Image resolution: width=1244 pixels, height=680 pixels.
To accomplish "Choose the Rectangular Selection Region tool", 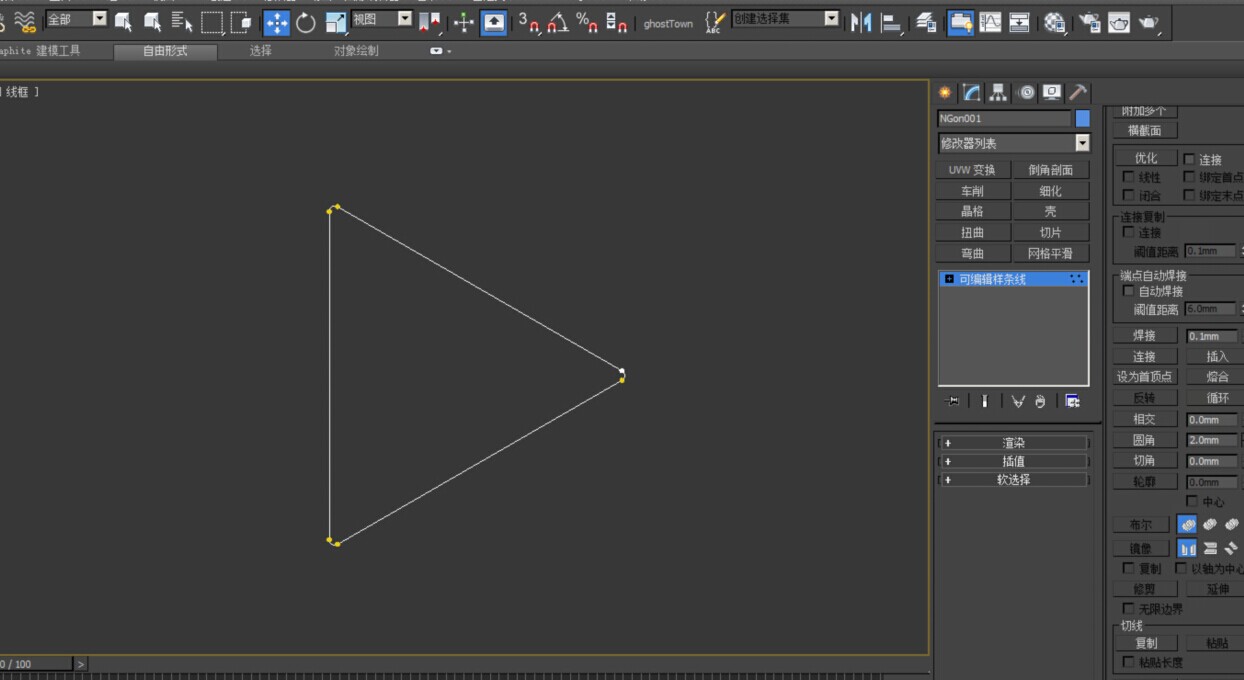I will tap(212, 22).
